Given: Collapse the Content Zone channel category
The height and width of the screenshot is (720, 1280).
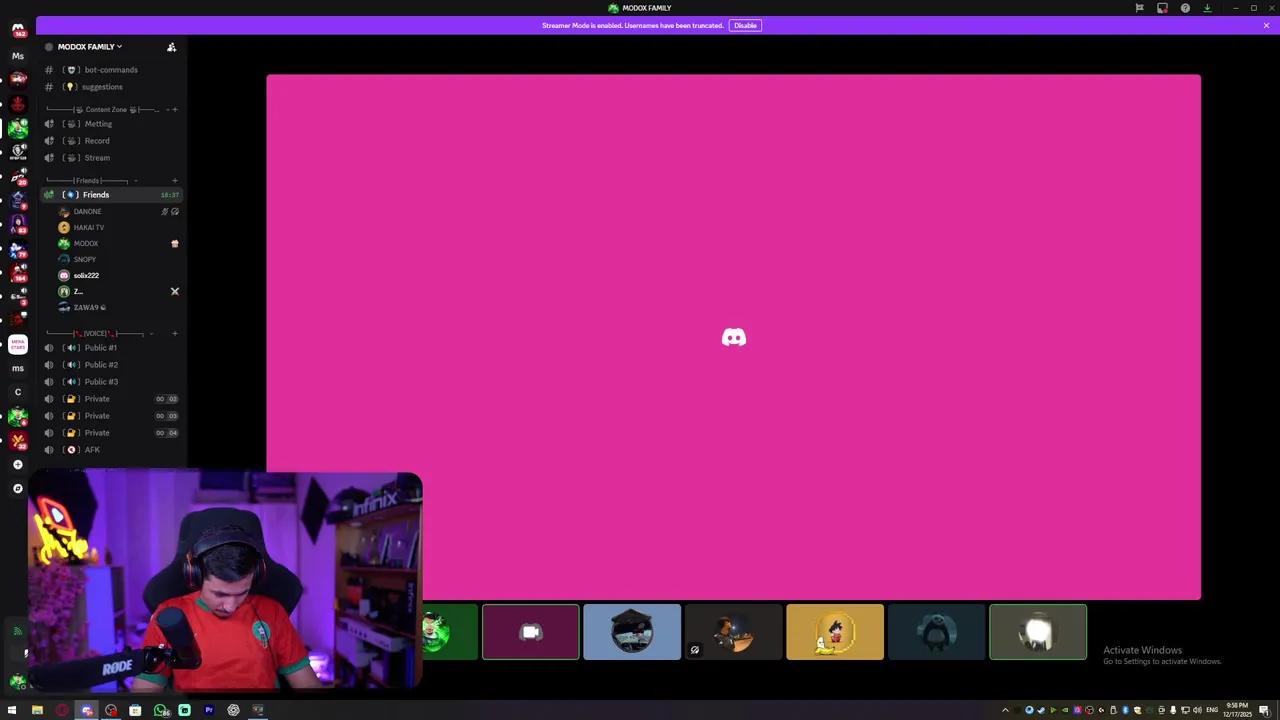Looking at the screenshot, I should click(x=105, y=109).
